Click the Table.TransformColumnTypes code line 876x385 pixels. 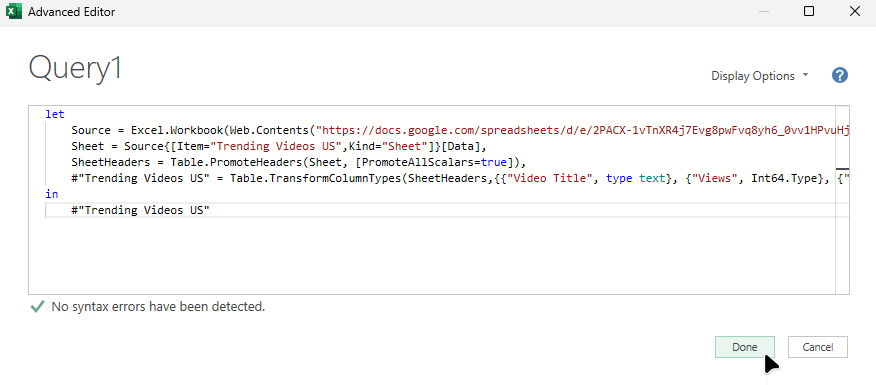click(x=460, y=178)
